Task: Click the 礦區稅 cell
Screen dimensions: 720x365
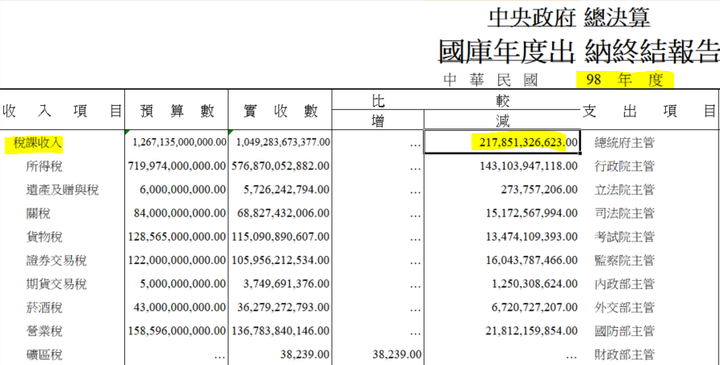Action: tap(44, 355)
